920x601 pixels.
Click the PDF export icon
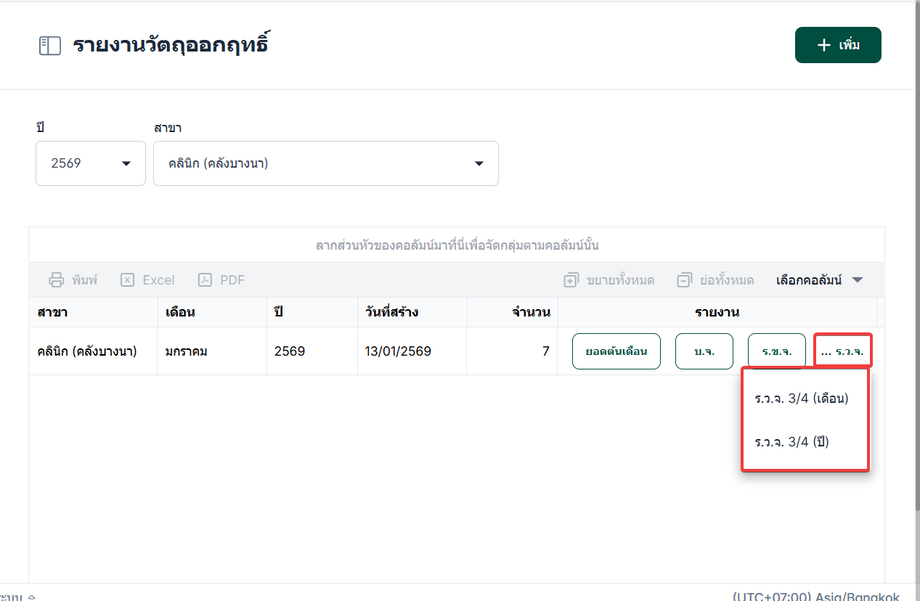[x=205, y=280]
